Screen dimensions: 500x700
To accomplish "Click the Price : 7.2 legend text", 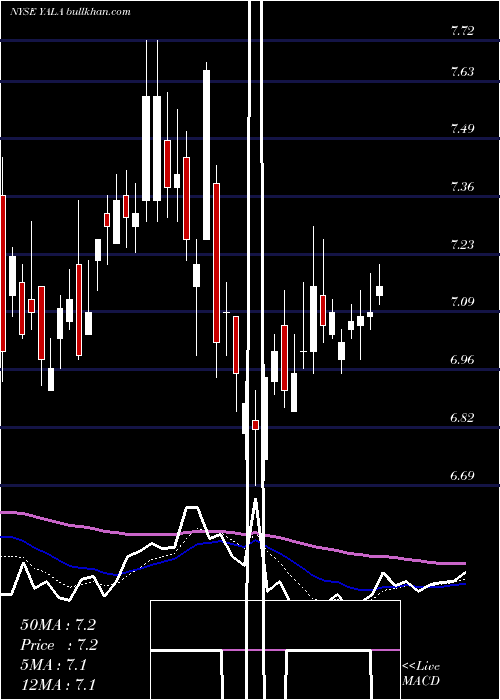I will pos(59,645).
